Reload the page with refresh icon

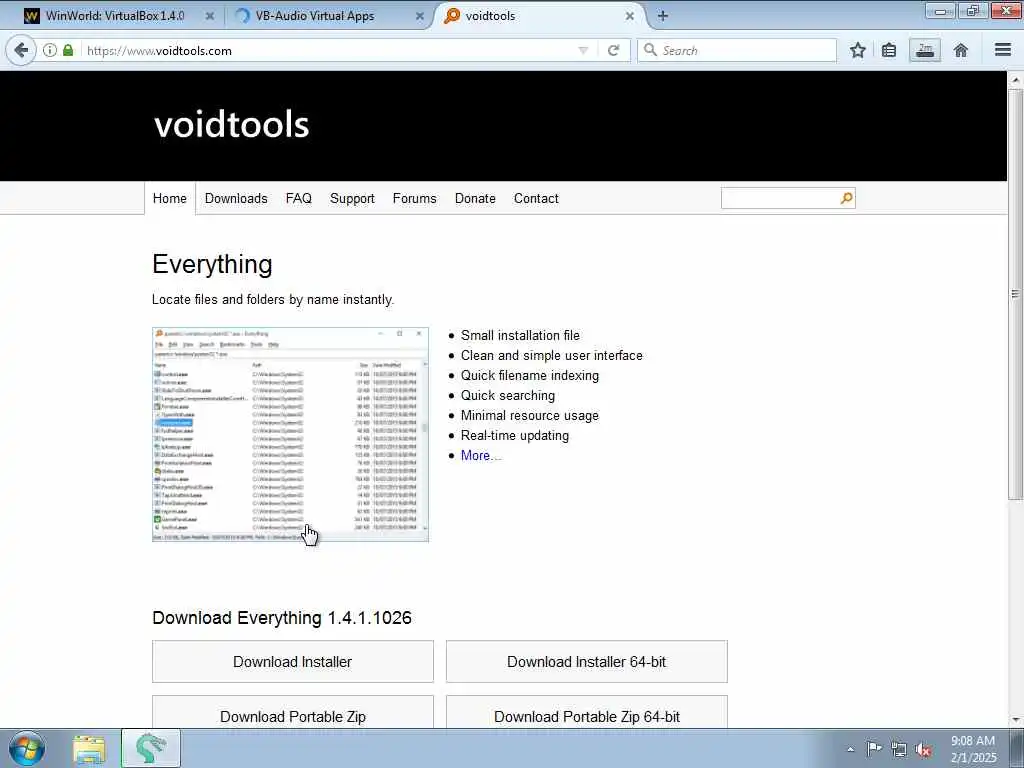[x=613, y=50]
